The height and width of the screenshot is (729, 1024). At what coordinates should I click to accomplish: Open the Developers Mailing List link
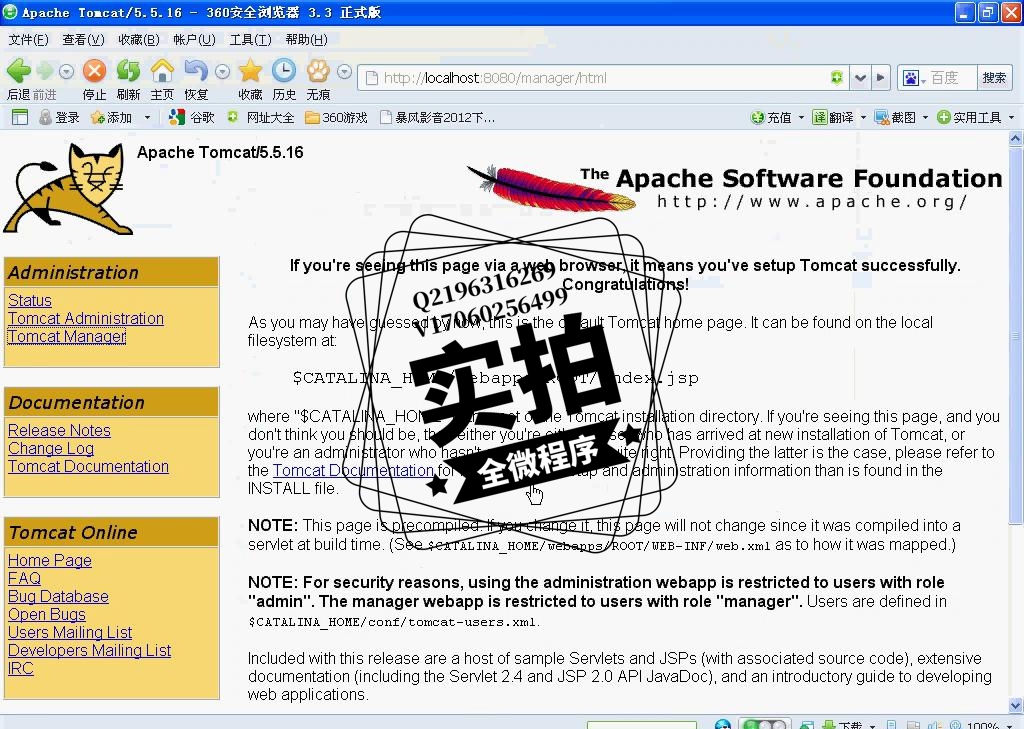89,651
